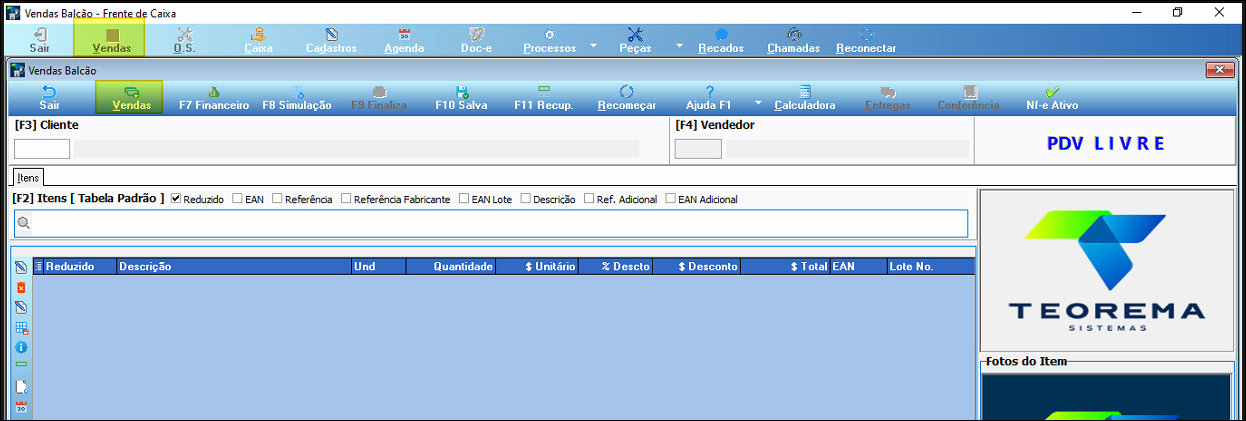
Task: Expand the dropdown arrow next to Peças
Action: (x=680, y=45)
